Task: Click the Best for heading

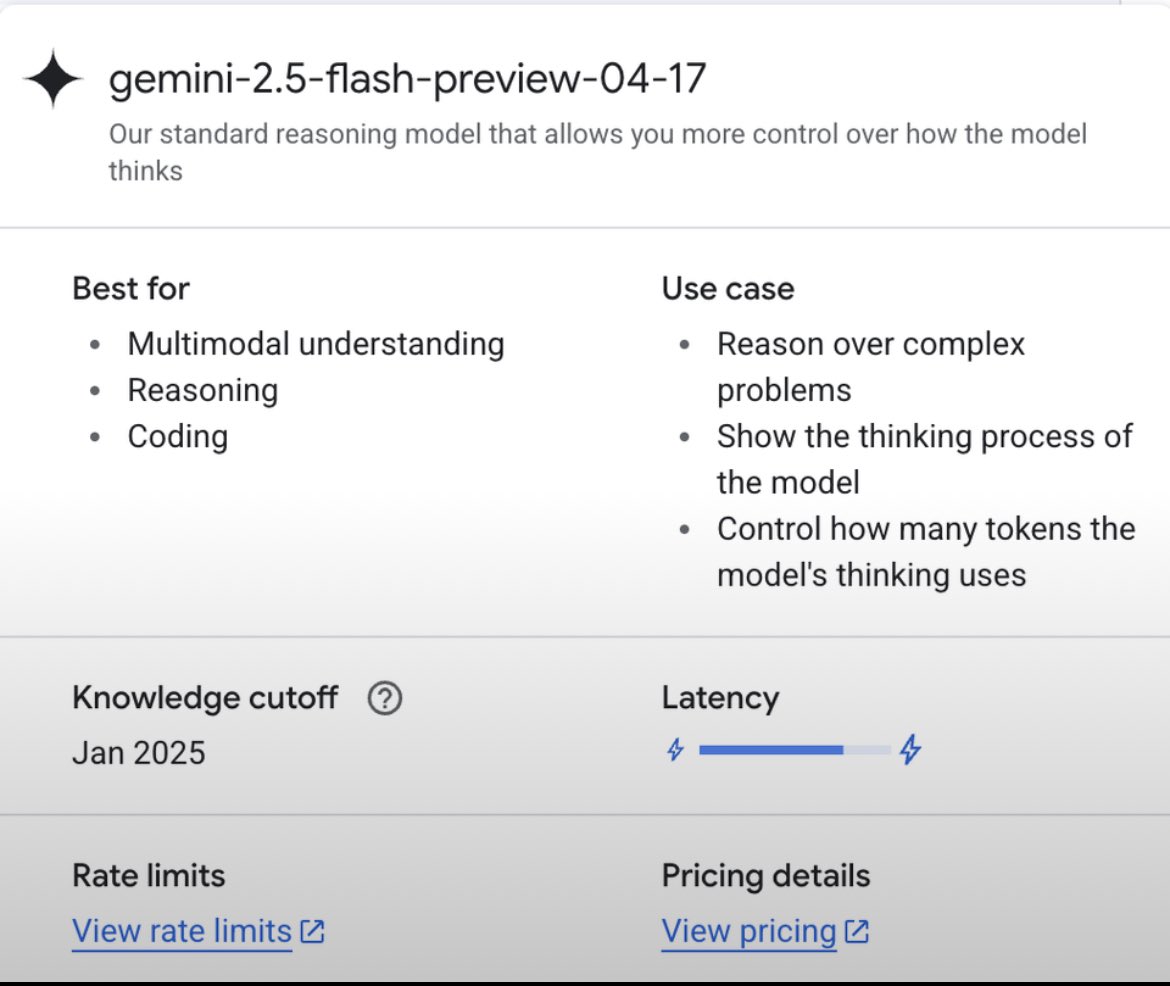Action: pos(131,289)
